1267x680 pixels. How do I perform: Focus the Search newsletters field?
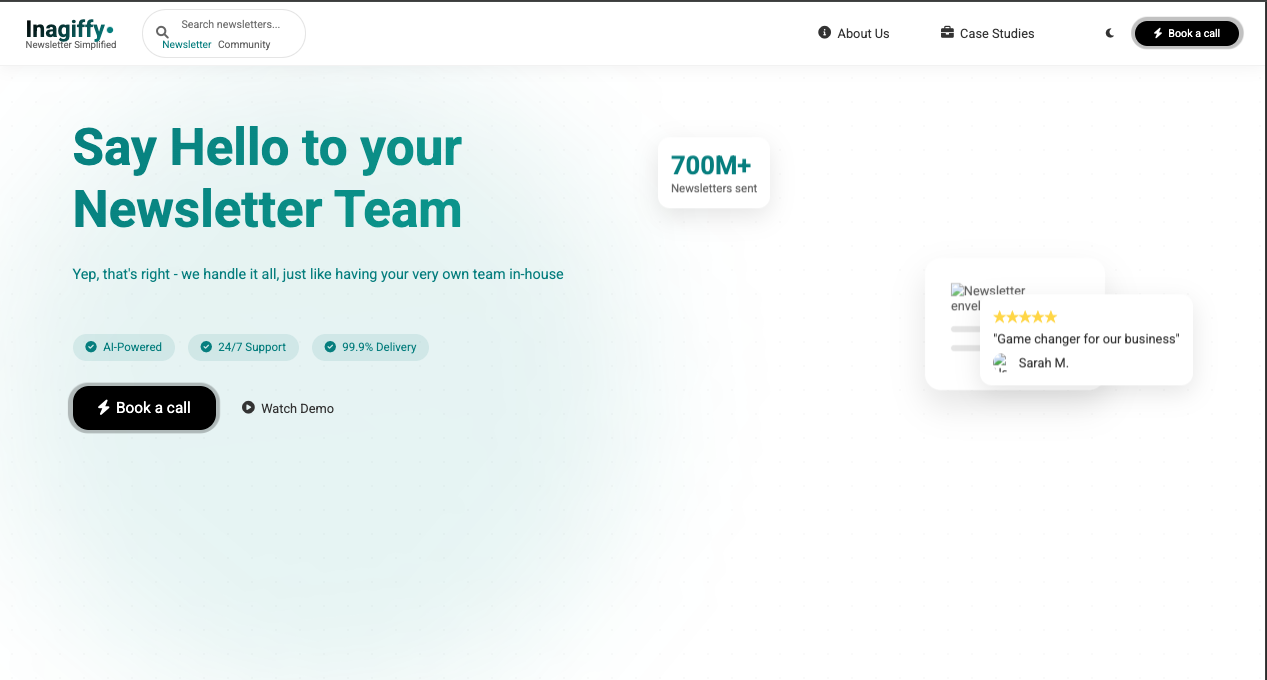(230, 24)
